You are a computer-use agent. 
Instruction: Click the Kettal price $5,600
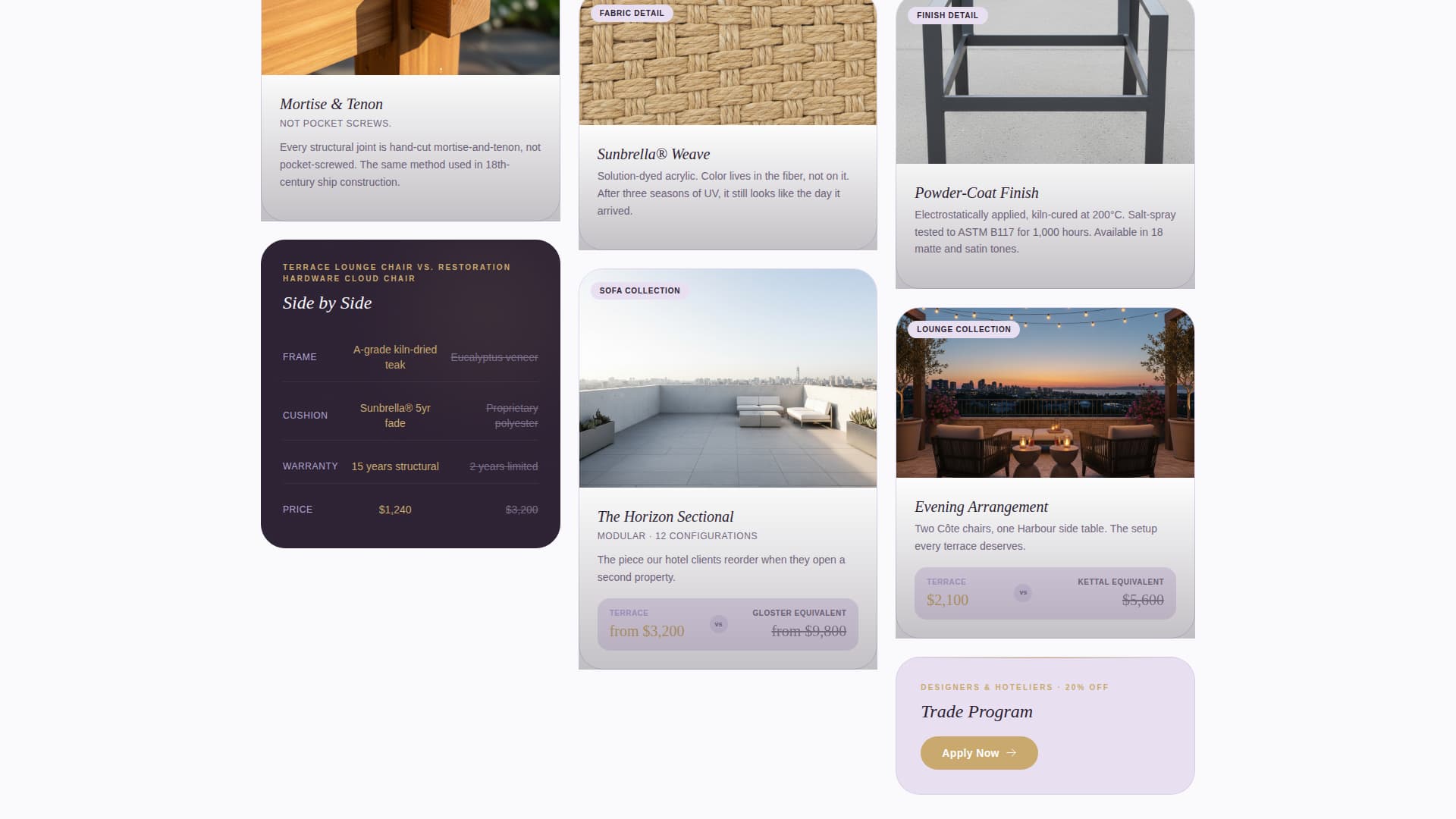[x=1143, y=600]
